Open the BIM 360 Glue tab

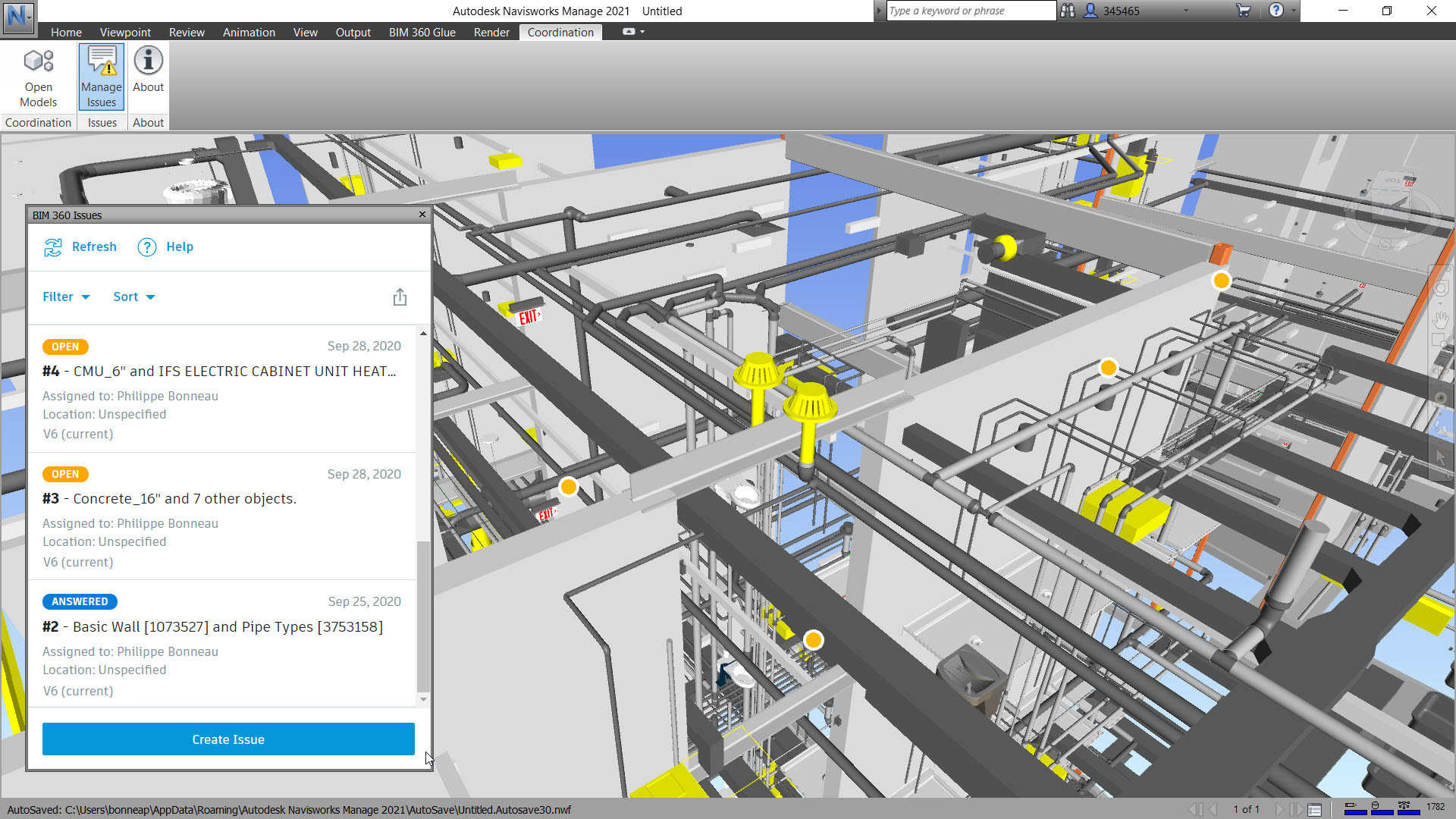point(422,32)
